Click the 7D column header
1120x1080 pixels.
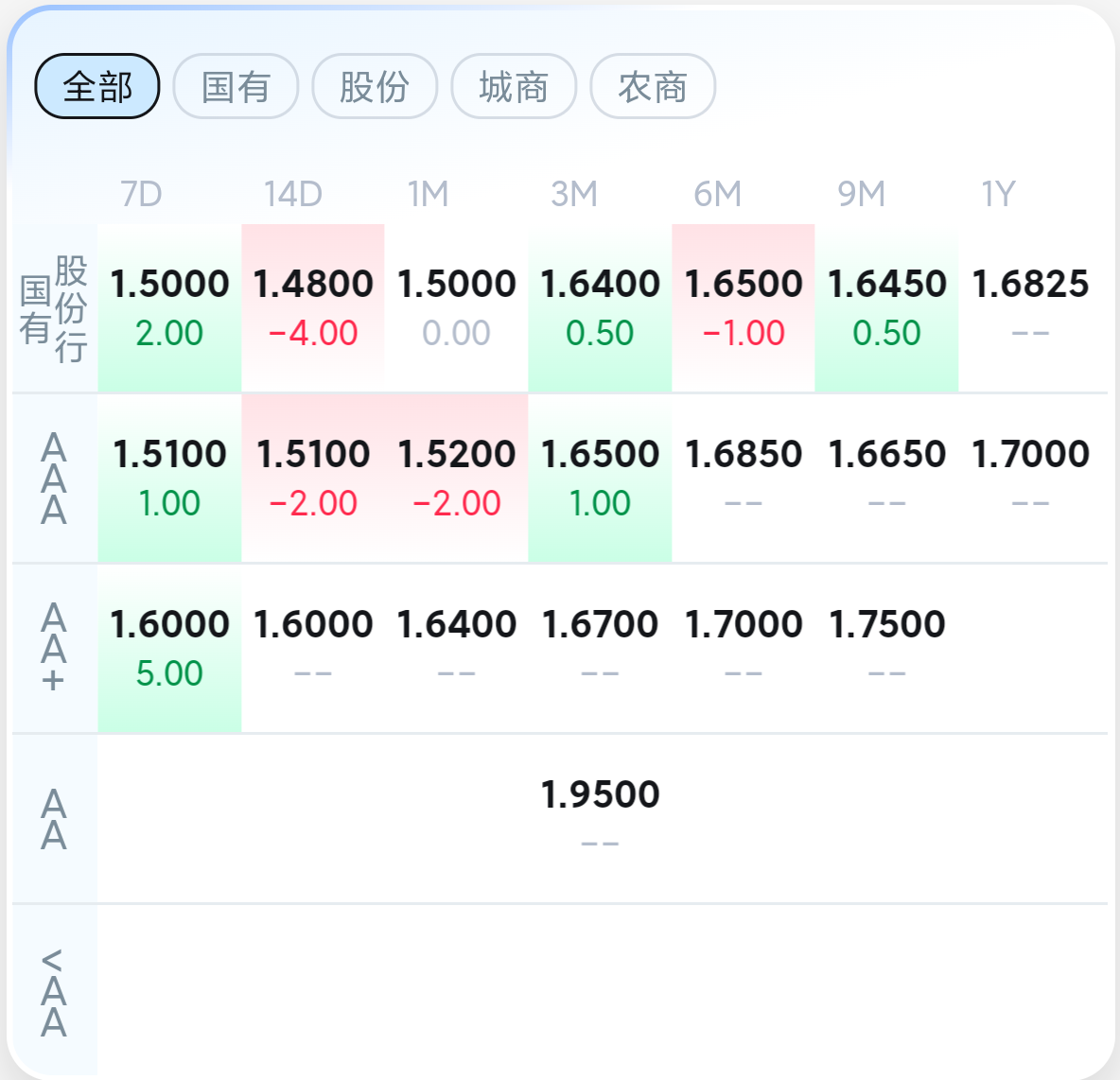coord(141,194)
